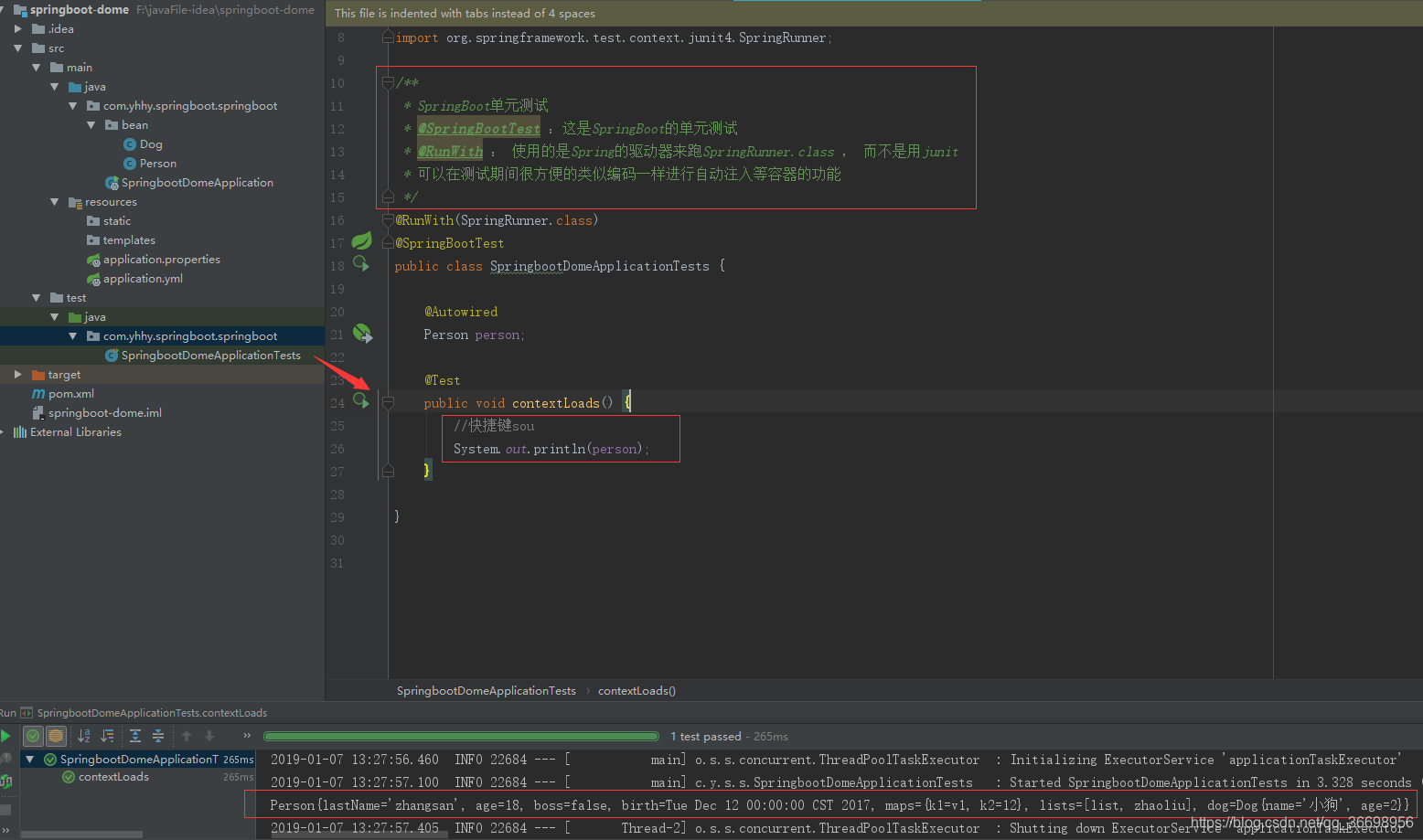The width and height of the screenshot is (1423, 840).
Task: Fold the contextLoads method at line 24
Action: point(388,403)
